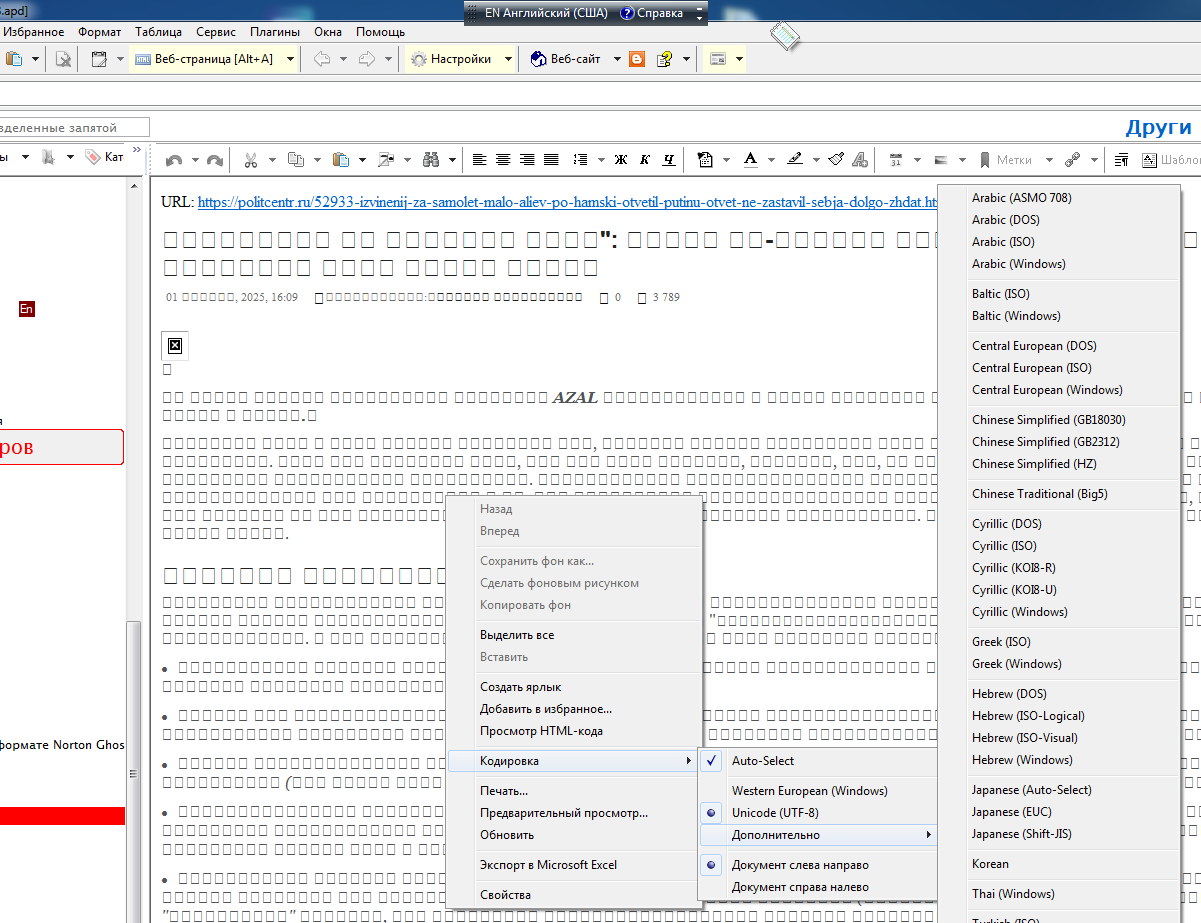This screenshot has width=1201, height=923.
Task: Click the Redo arrow icon
Action: 214,159
